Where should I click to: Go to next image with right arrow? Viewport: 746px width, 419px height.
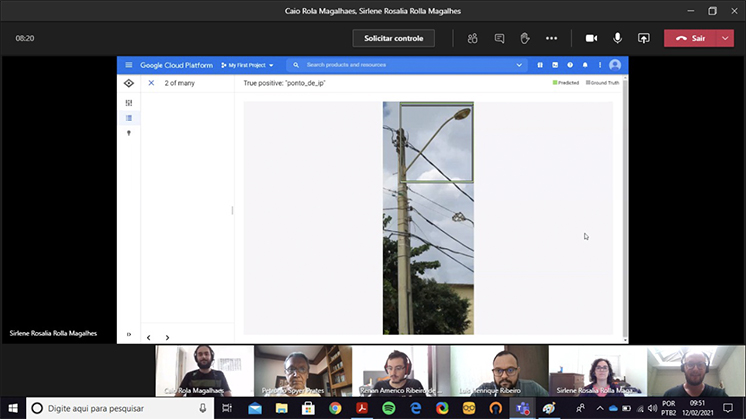click(x=167, y=338)
